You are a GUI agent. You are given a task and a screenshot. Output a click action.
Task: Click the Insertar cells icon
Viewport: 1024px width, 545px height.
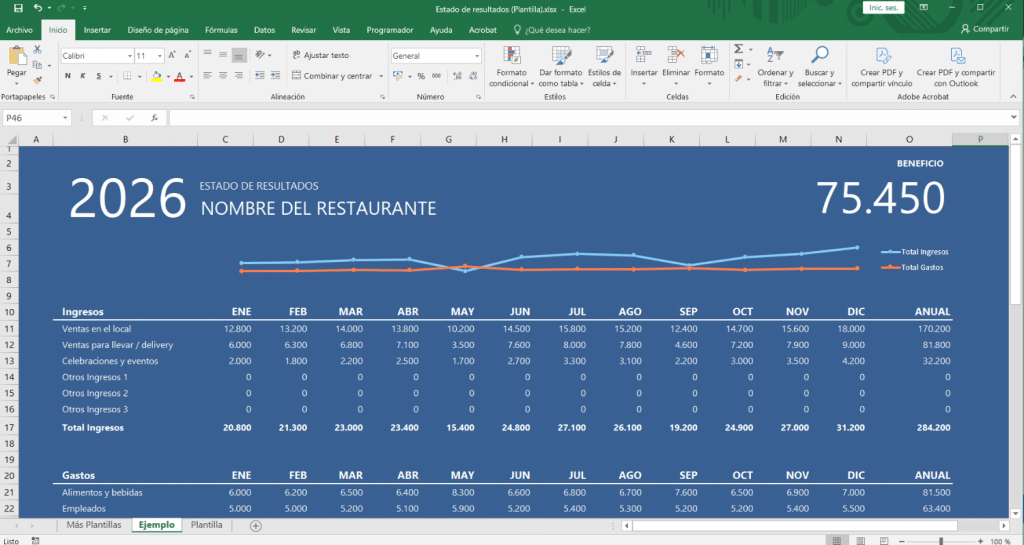[643, 55]
